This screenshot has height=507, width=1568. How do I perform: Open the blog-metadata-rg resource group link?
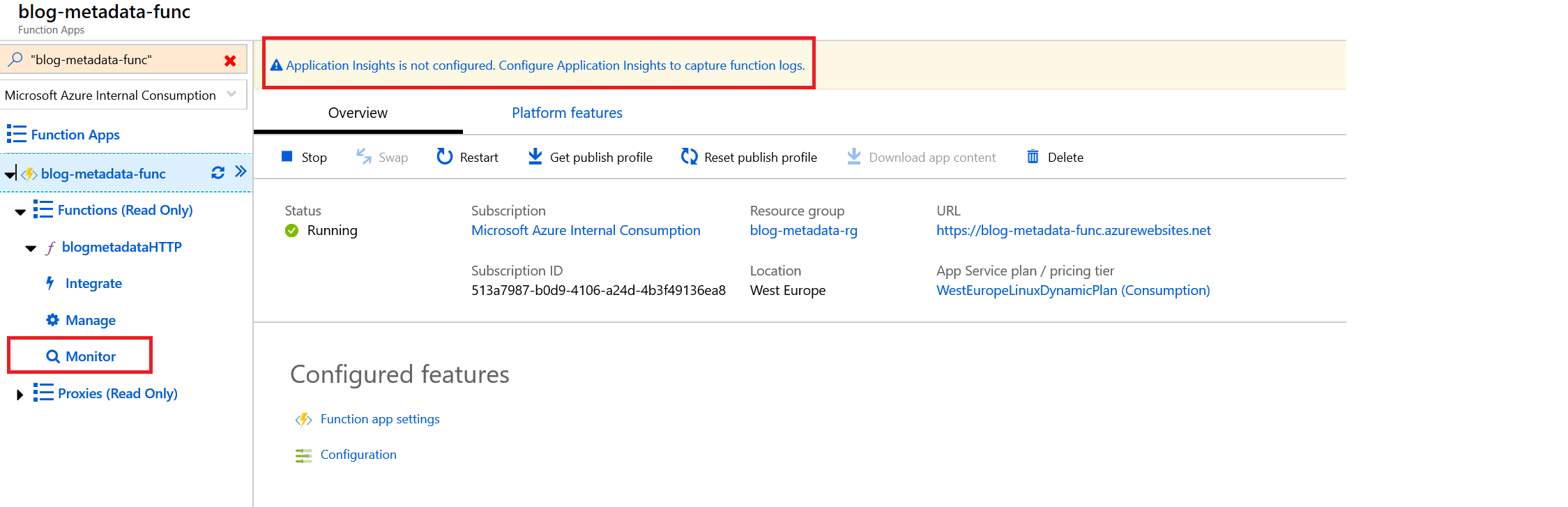803,231
